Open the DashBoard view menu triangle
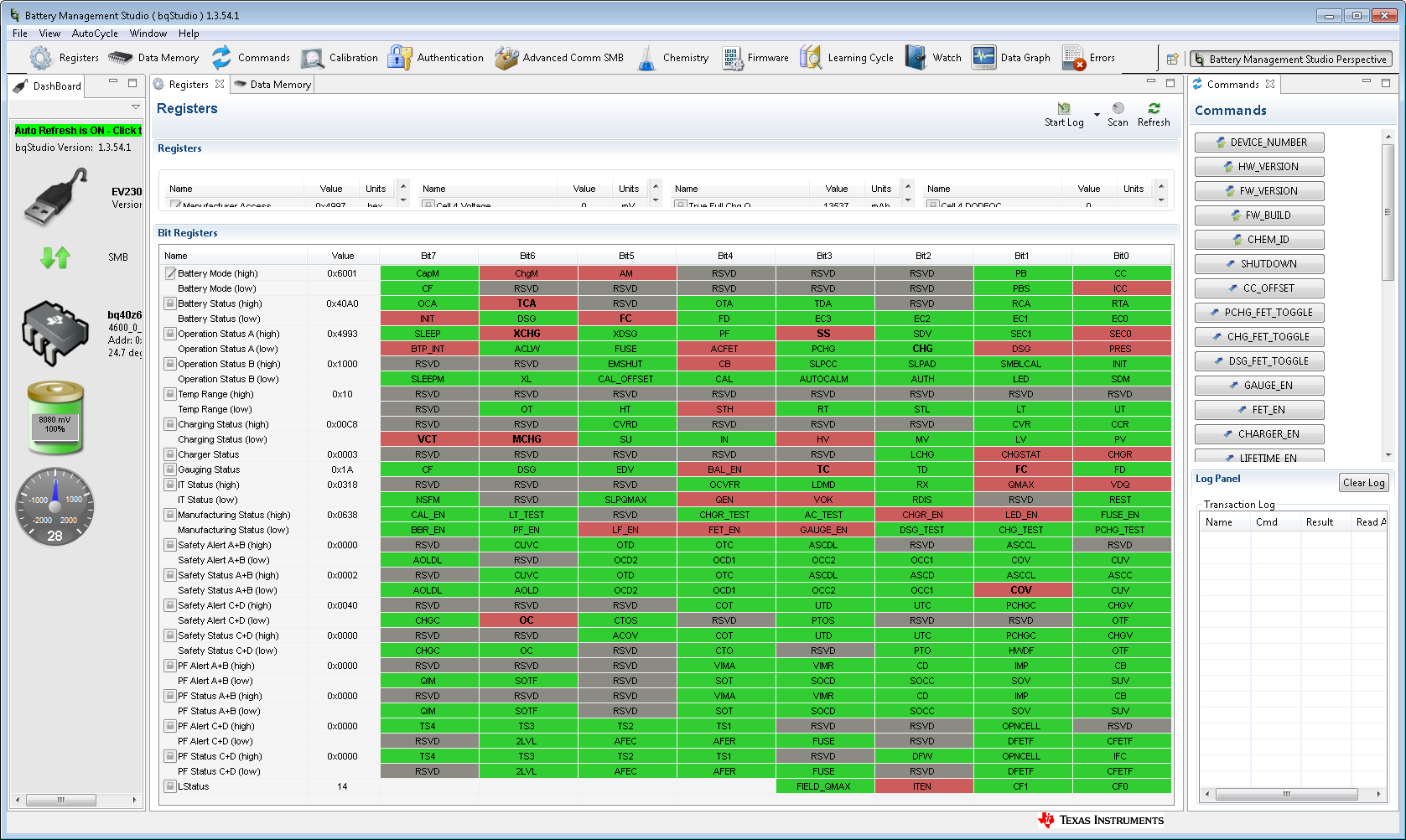Screen dimensions: 1406x840 [135, 107]
